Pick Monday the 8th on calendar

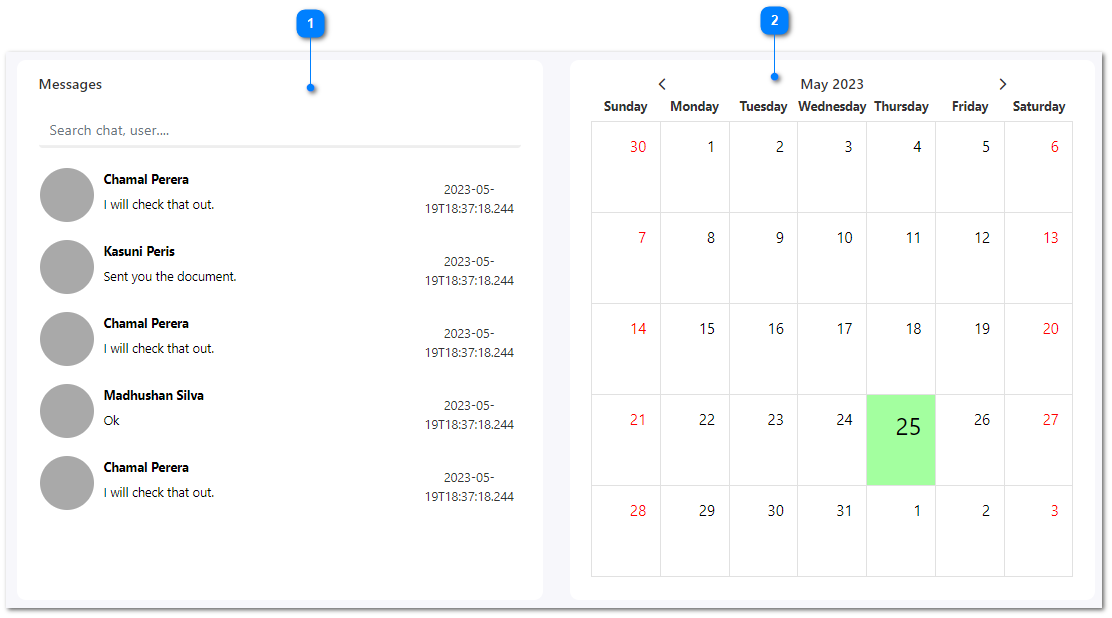pyautogui.click(x=695, y=257)
